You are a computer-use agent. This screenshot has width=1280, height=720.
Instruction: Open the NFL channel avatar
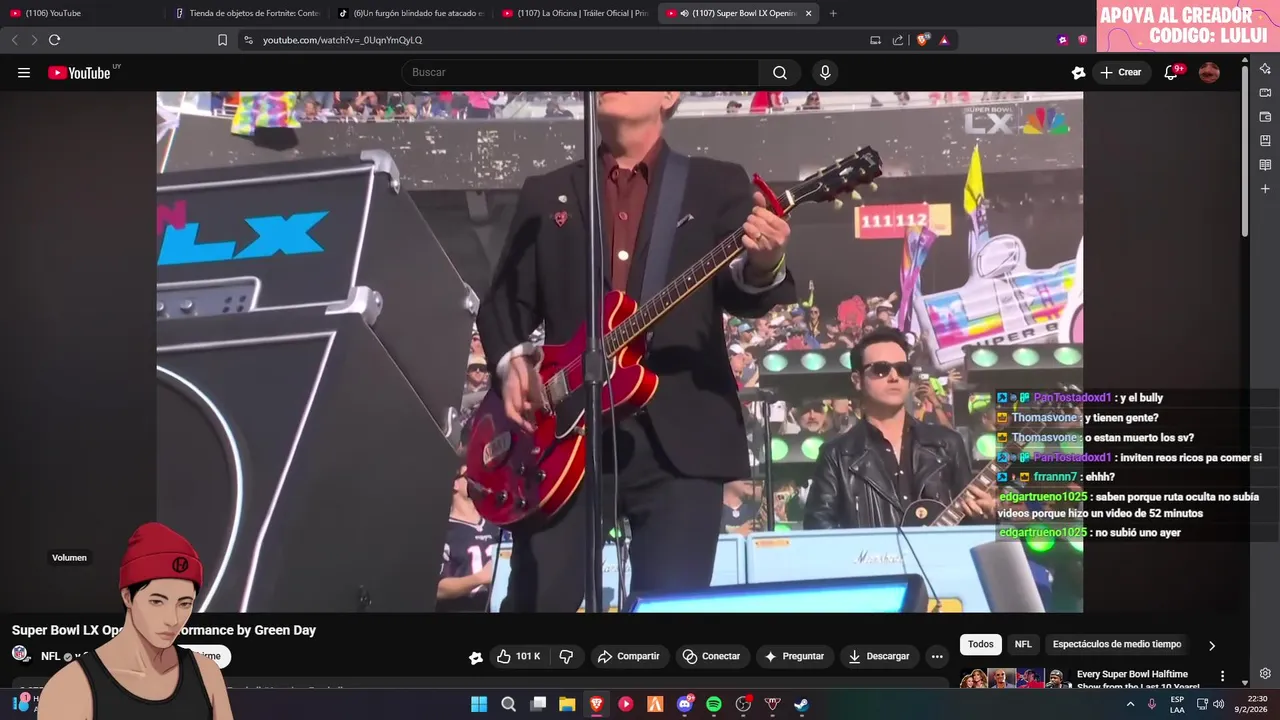click(x=21, y=654)
